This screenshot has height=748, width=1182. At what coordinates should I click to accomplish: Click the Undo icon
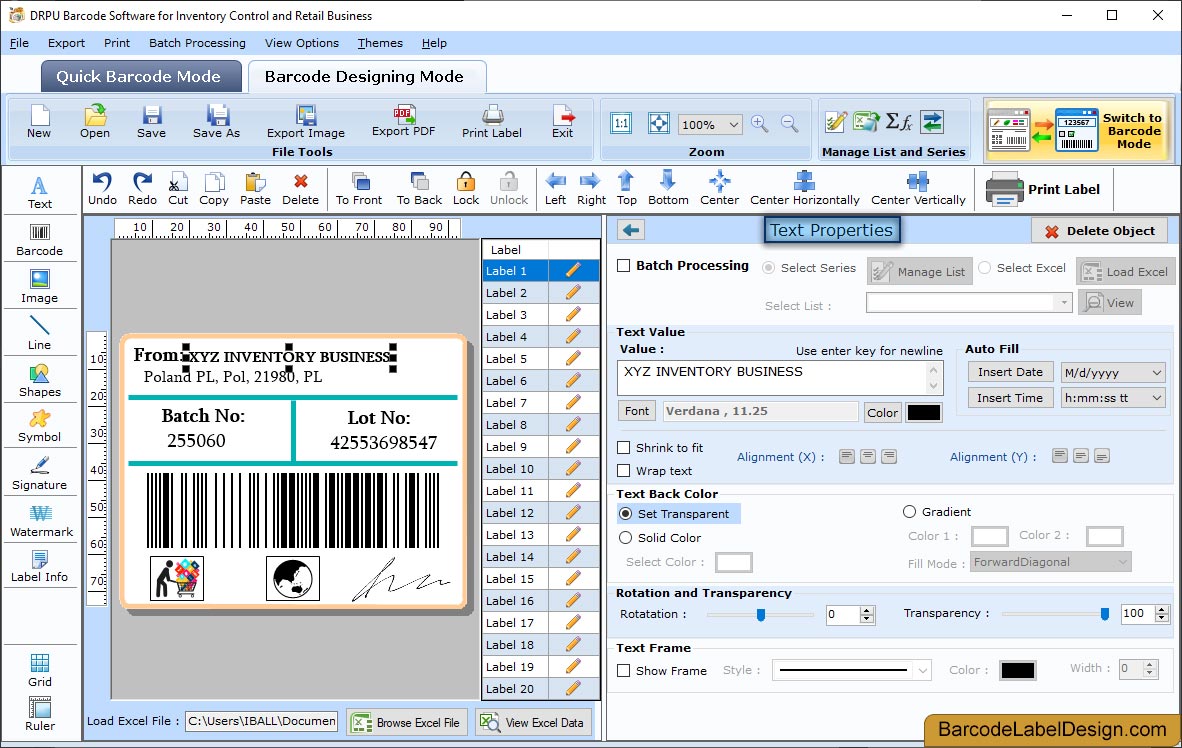[102, 189]
